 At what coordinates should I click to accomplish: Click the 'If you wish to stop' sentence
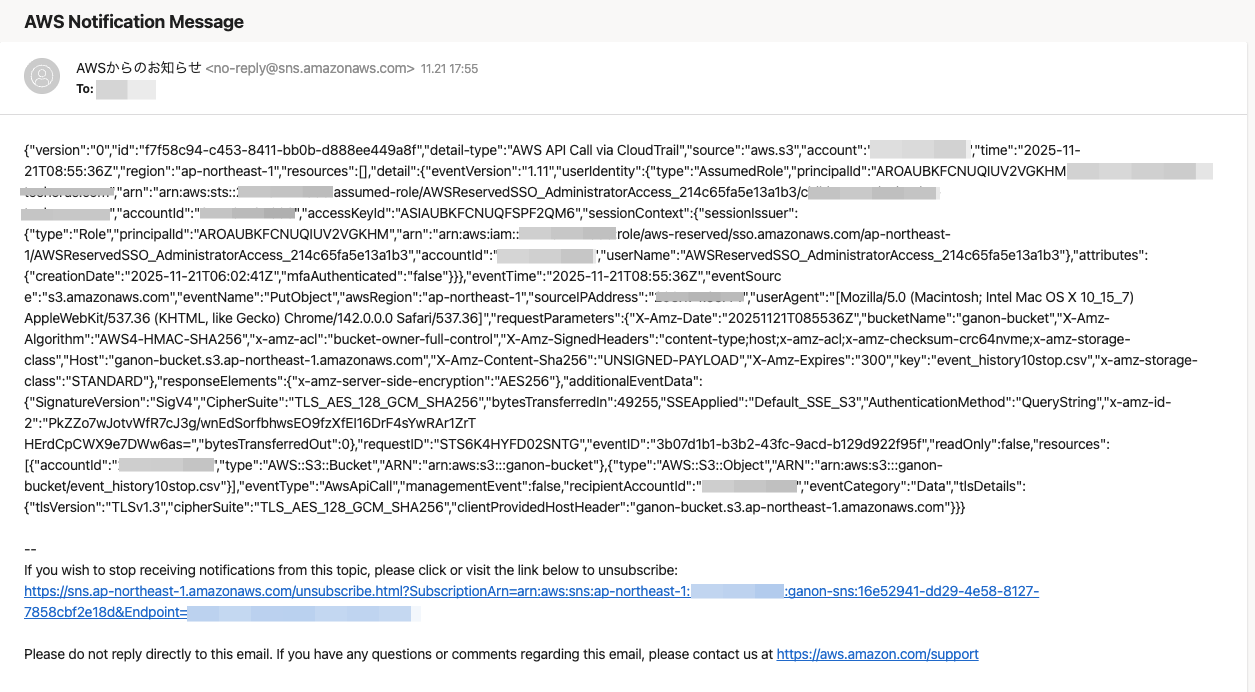pyautogui.click(x=350, y=570)
